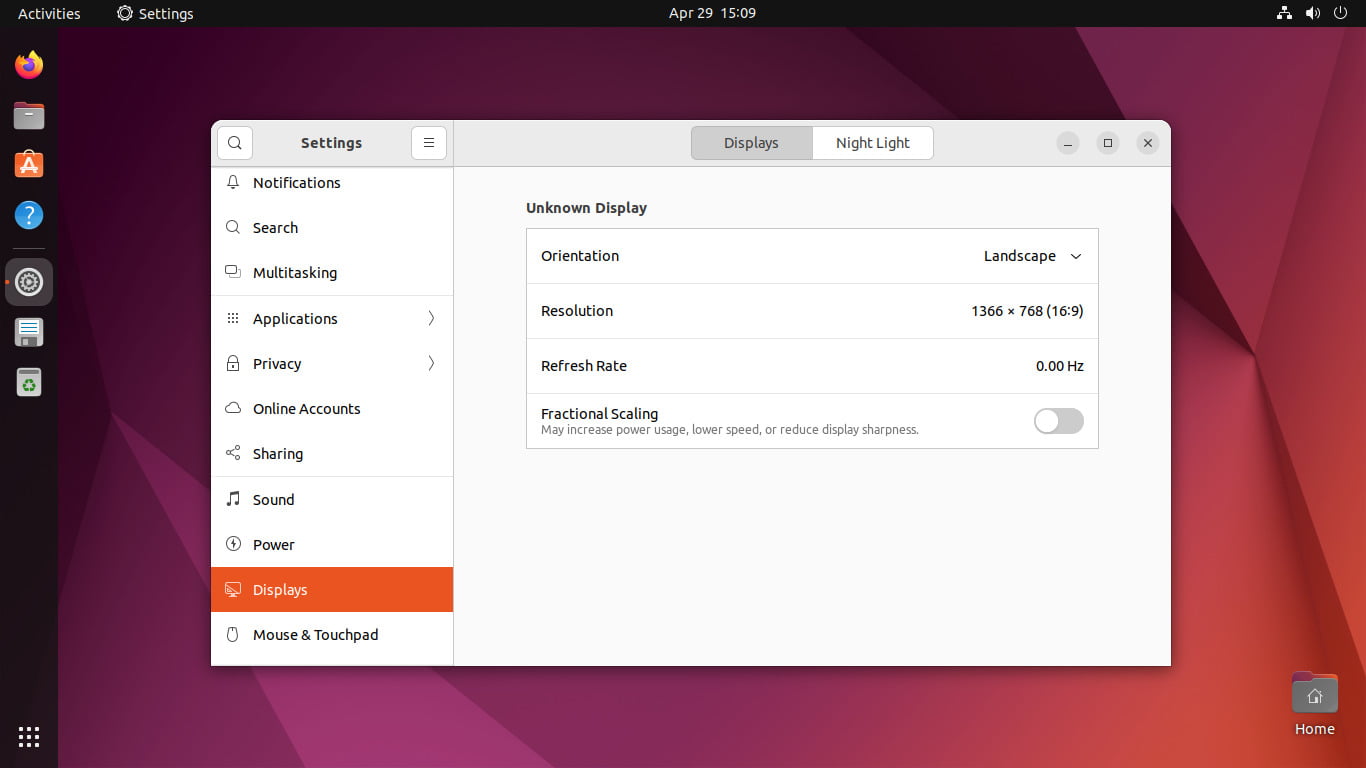Launch Firefox from the dock

tap(28, 64)
